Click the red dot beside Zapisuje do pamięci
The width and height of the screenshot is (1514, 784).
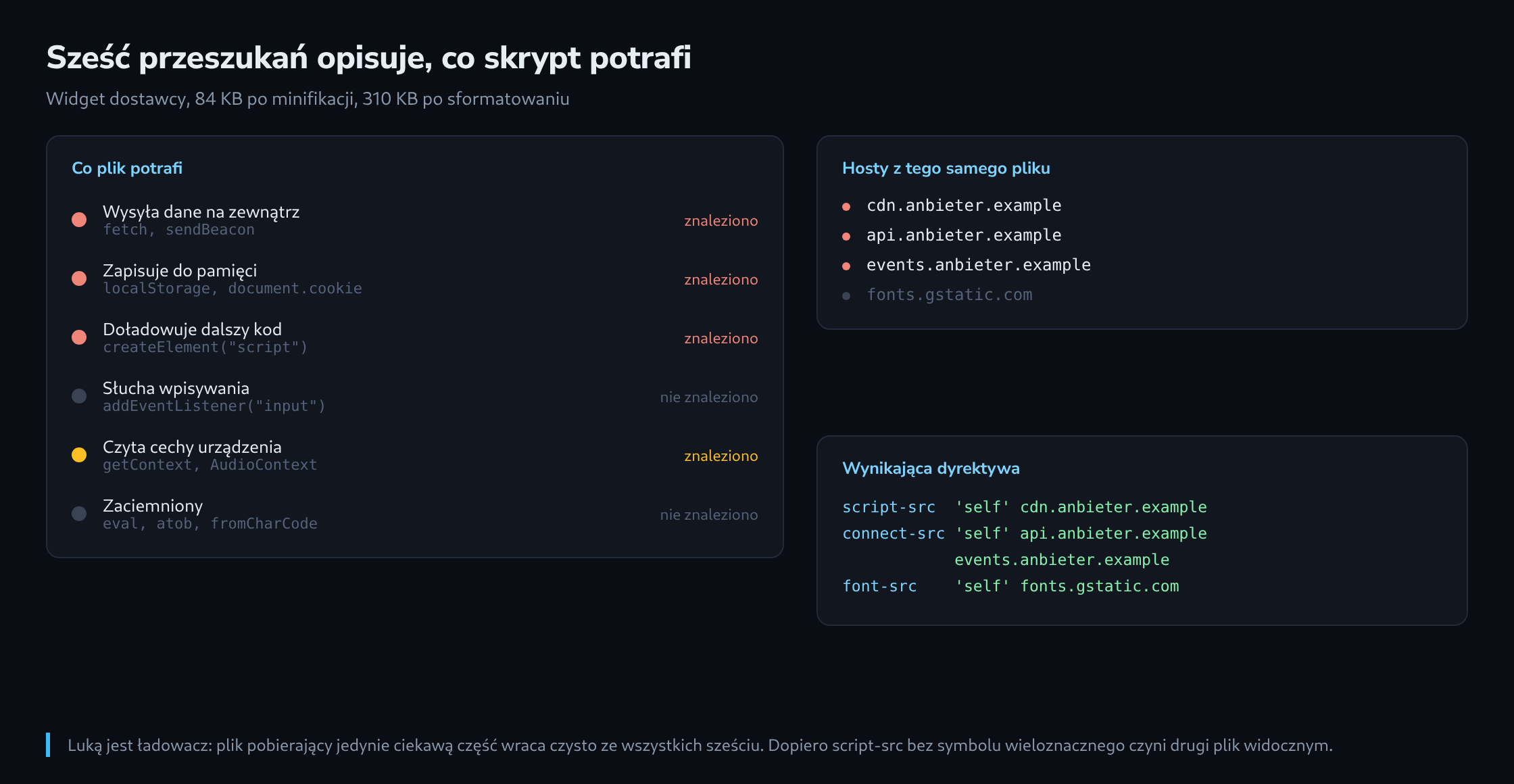click(x=79, y=278)
